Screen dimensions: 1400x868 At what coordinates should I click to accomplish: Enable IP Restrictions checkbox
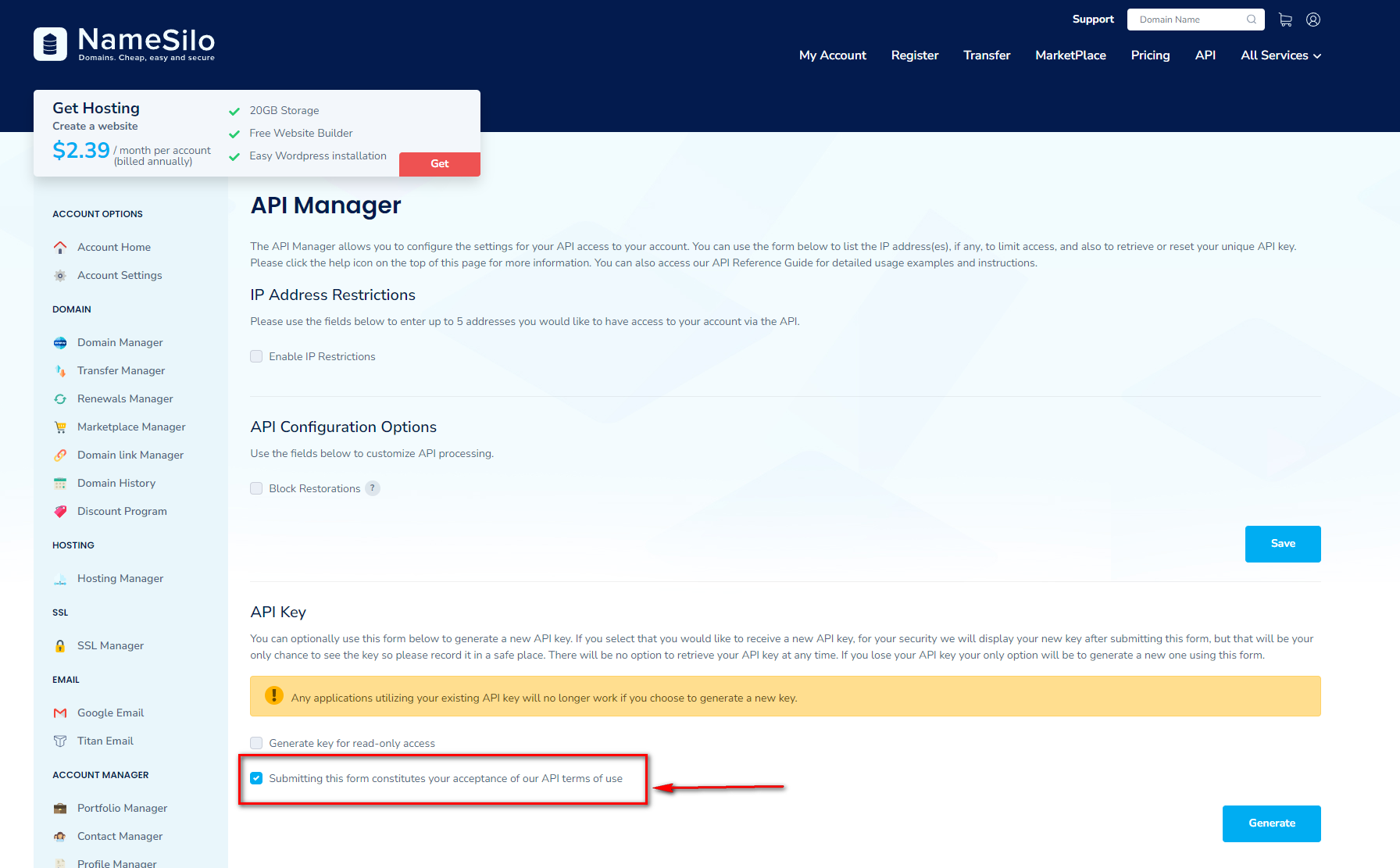[x=256, y=356]
